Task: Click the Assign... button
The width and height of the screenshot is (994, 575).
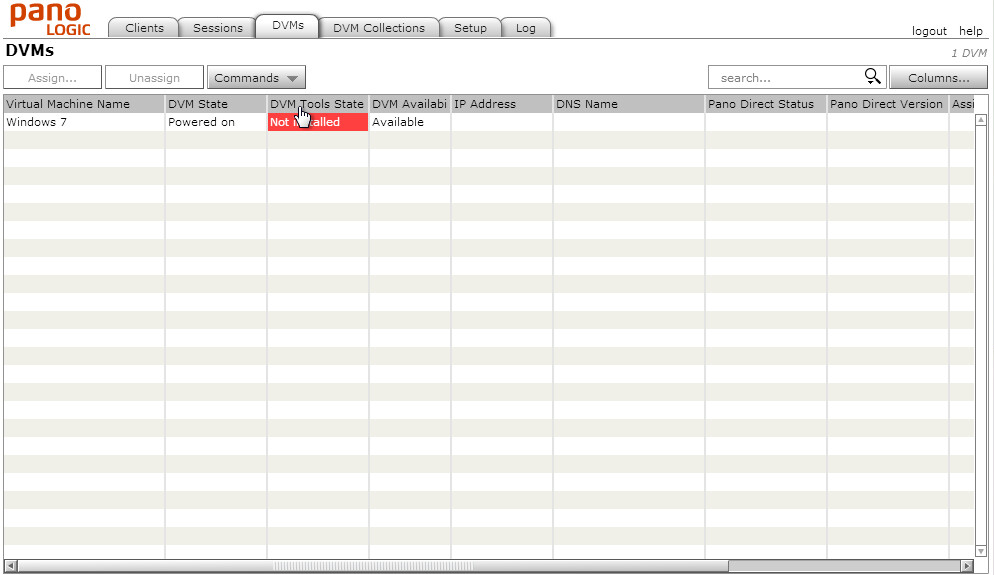Action: 53,77
